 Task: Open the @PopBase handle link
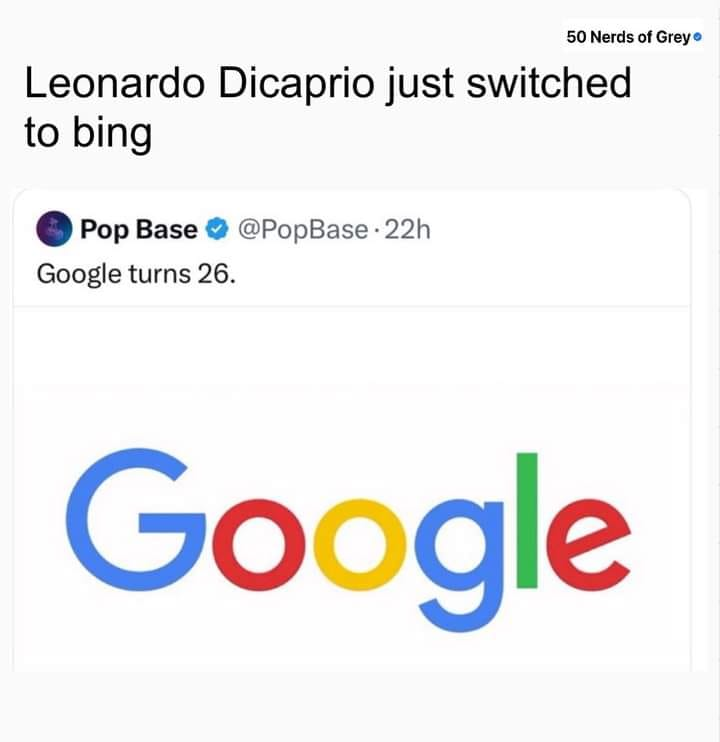(x=303, y=230)
